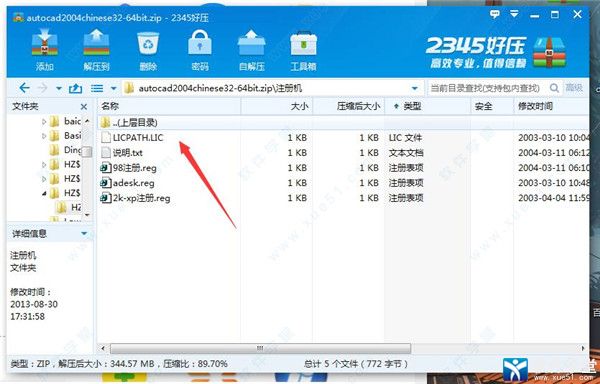This screenshot has width=600, height=384.
Task: Go back with the left arrow button
Action: [x=24, y=88]
